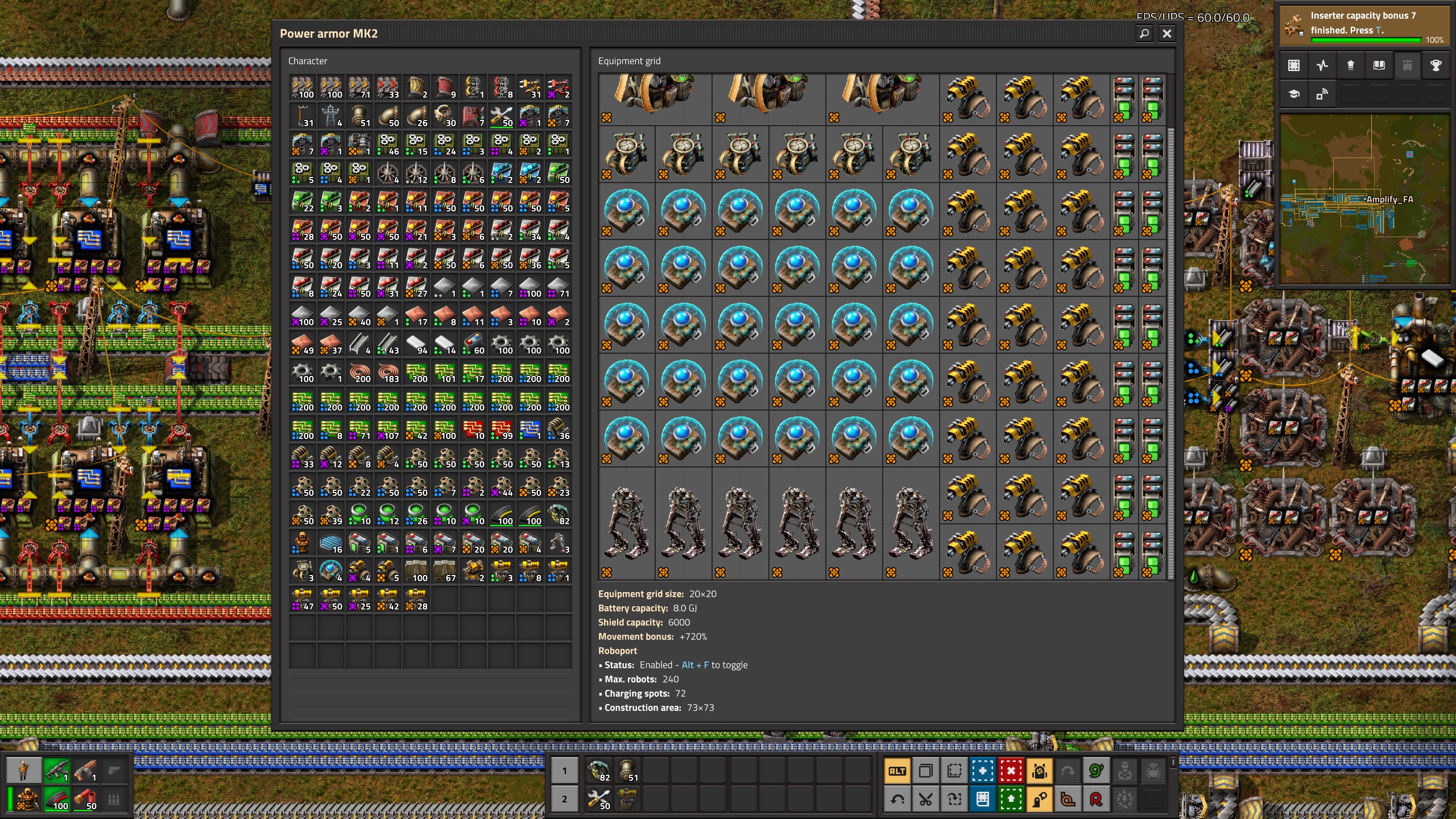Select the scissors cut tool
This screenshot has width=1456, height=819.
[x=926, y=800]
